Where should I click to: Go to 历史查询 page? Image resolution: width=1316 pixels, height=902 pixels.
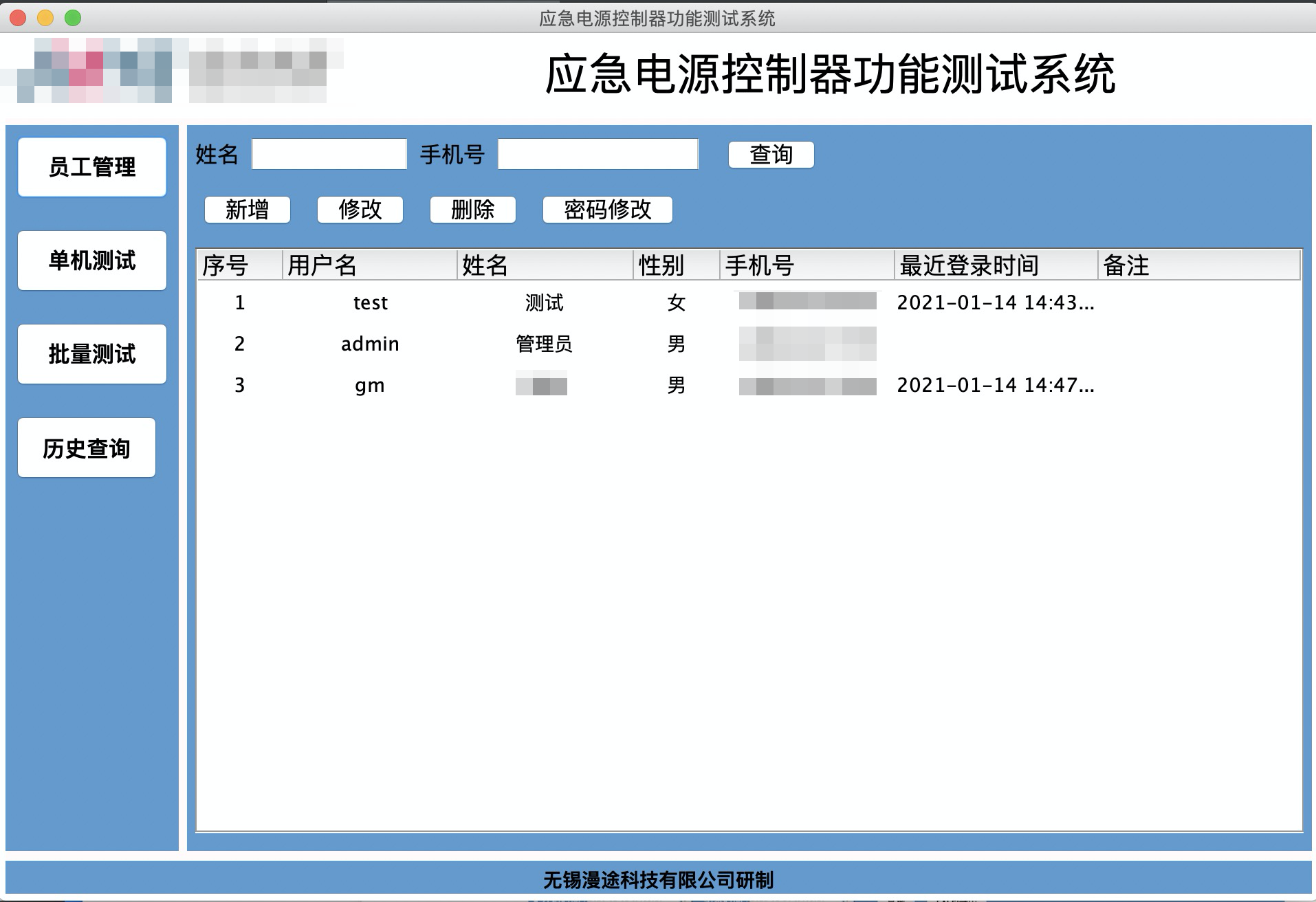(87, 448)
